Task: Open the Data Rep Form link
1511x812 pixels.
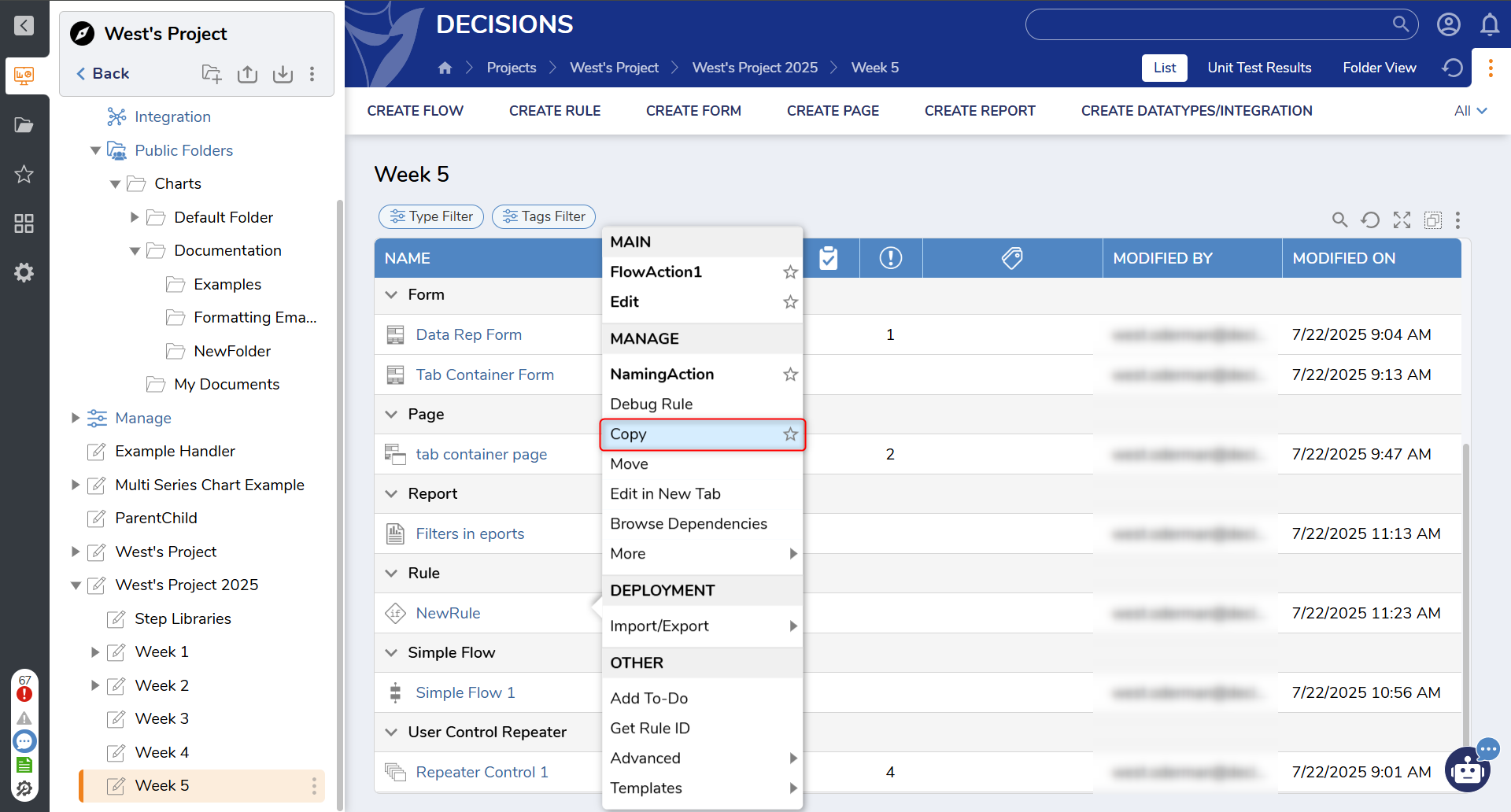Action: [468, 335]
